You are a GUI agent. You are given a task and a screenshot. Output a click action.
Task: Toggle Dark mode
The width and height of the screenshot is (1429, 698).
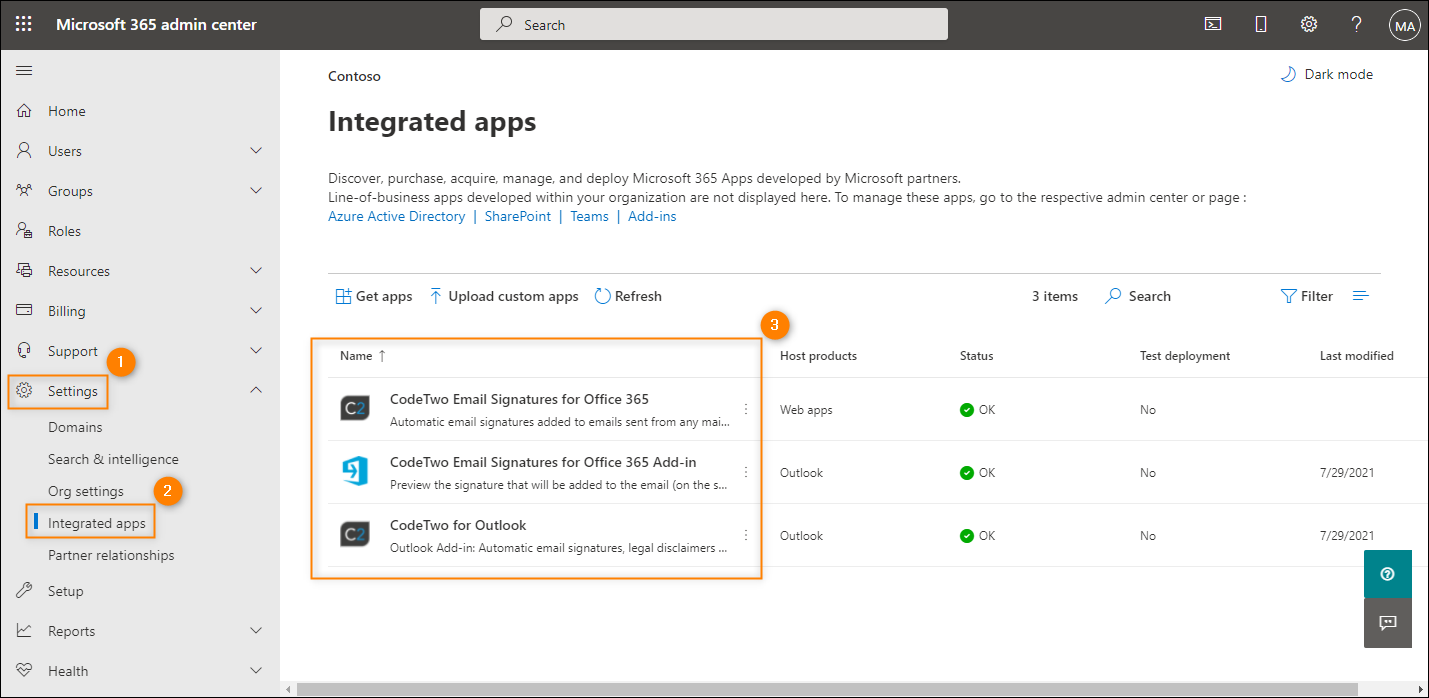[1327, 74]
